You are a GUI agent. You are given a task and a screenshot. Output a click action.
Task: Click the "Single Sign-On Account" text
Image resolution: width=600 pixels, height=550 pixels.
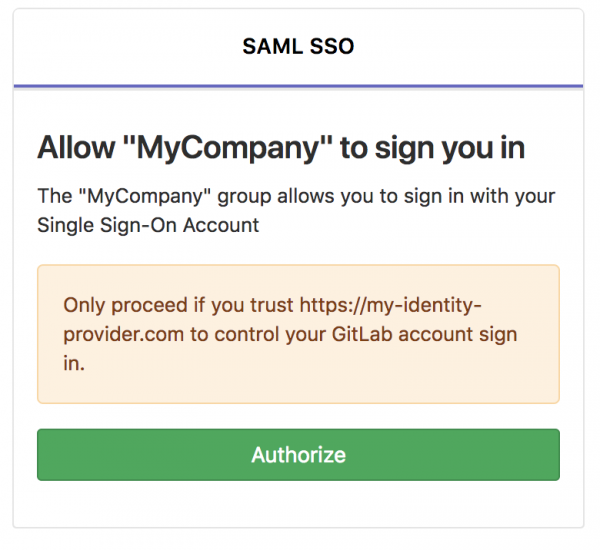[x=148, y=225]
